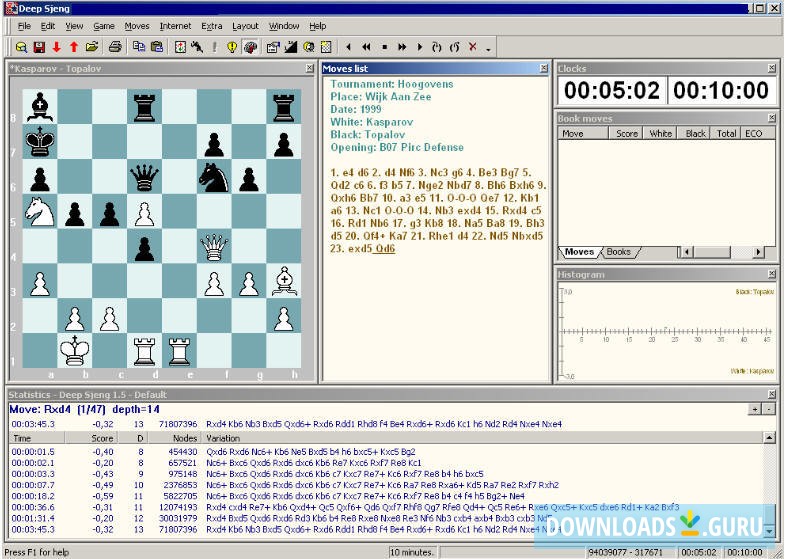The height and width of the screenshot is (559, 785).
Task: Click the white queen on the chessboard
Action: (x=213, y=246)
